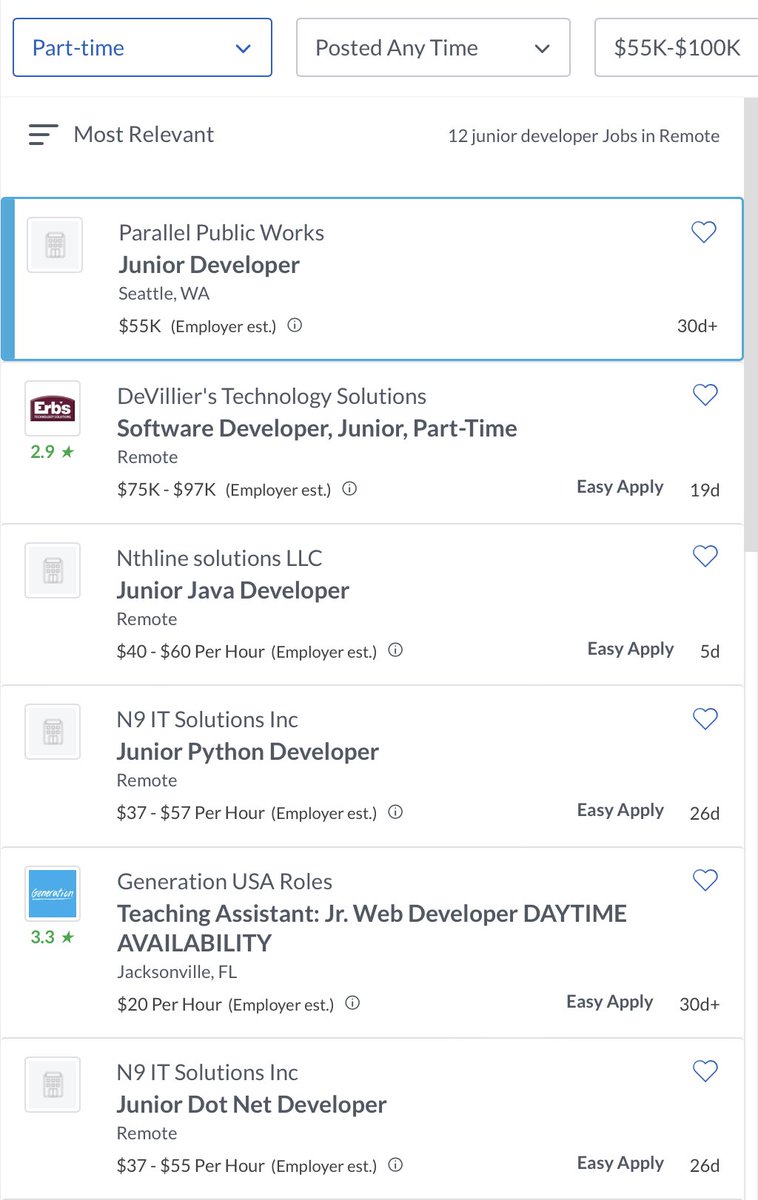Click Easy Apply on Junior Python Developer listing
The image size is (758, 1200).
pos(620,811)
